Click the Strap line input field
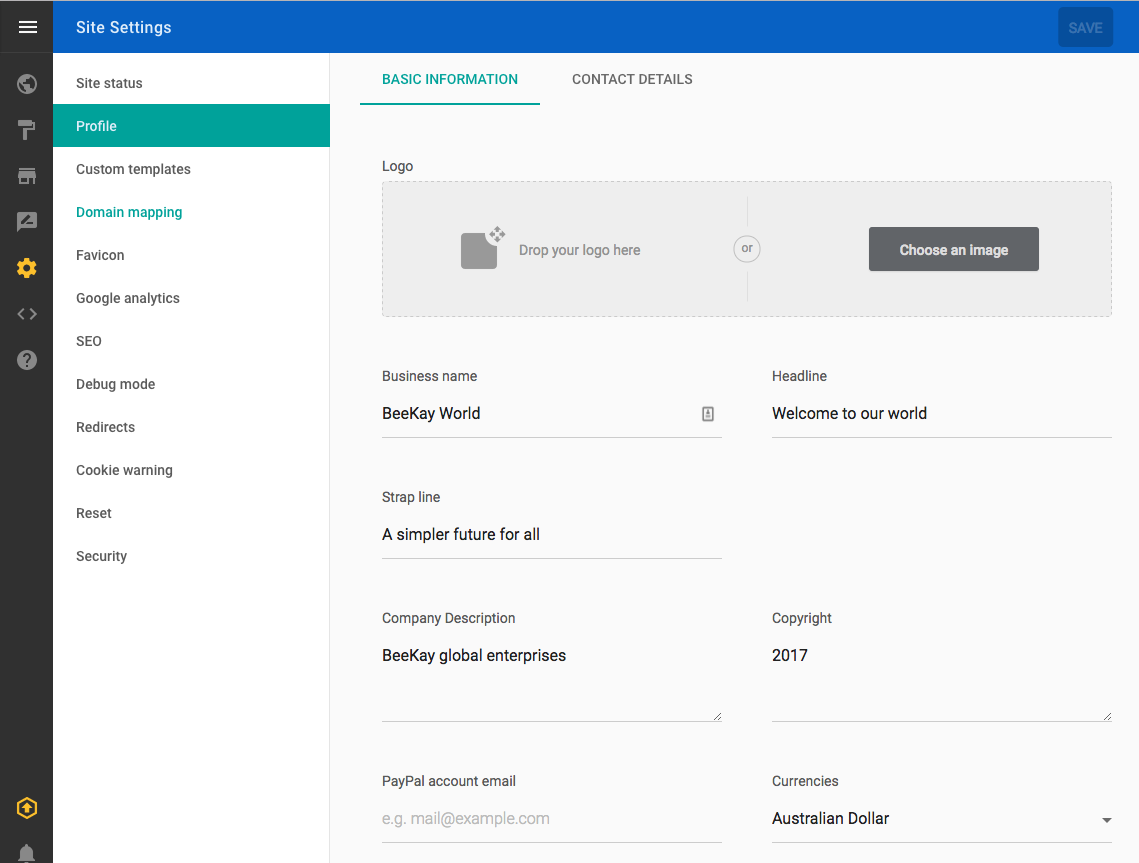The image size is (1139, 863). (x=551, y=535)
